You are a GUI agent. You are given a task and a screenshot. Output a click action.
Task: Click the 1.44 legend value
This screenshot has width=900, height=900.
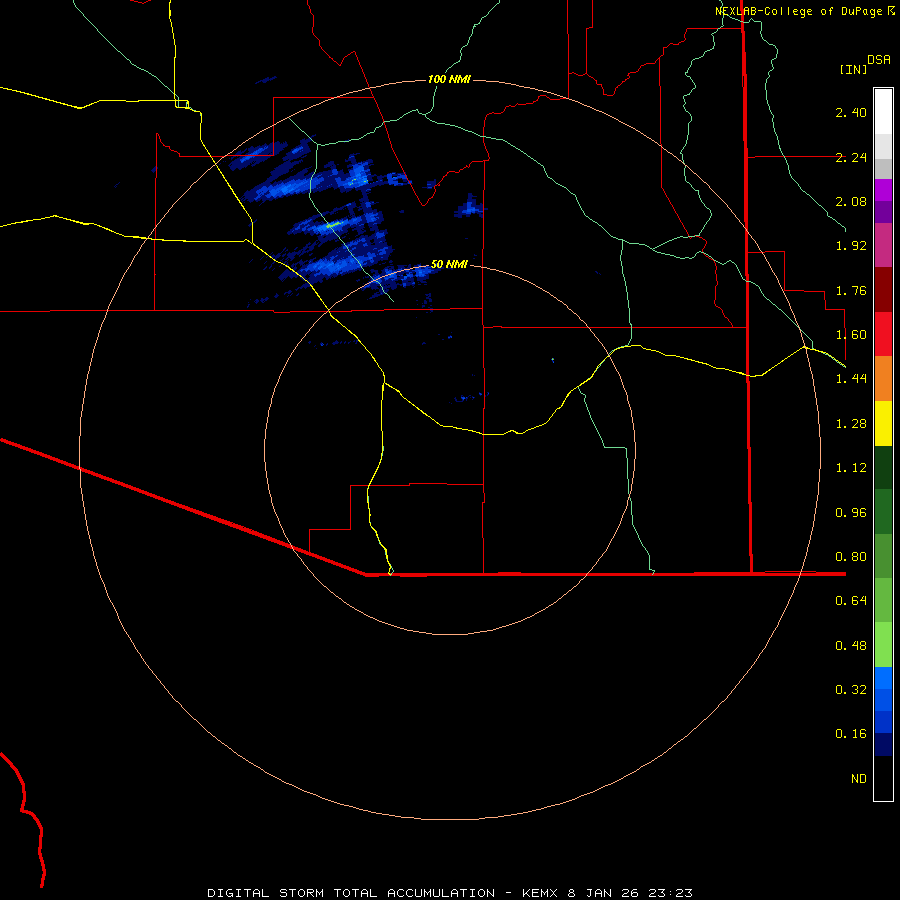pos(851,379)
